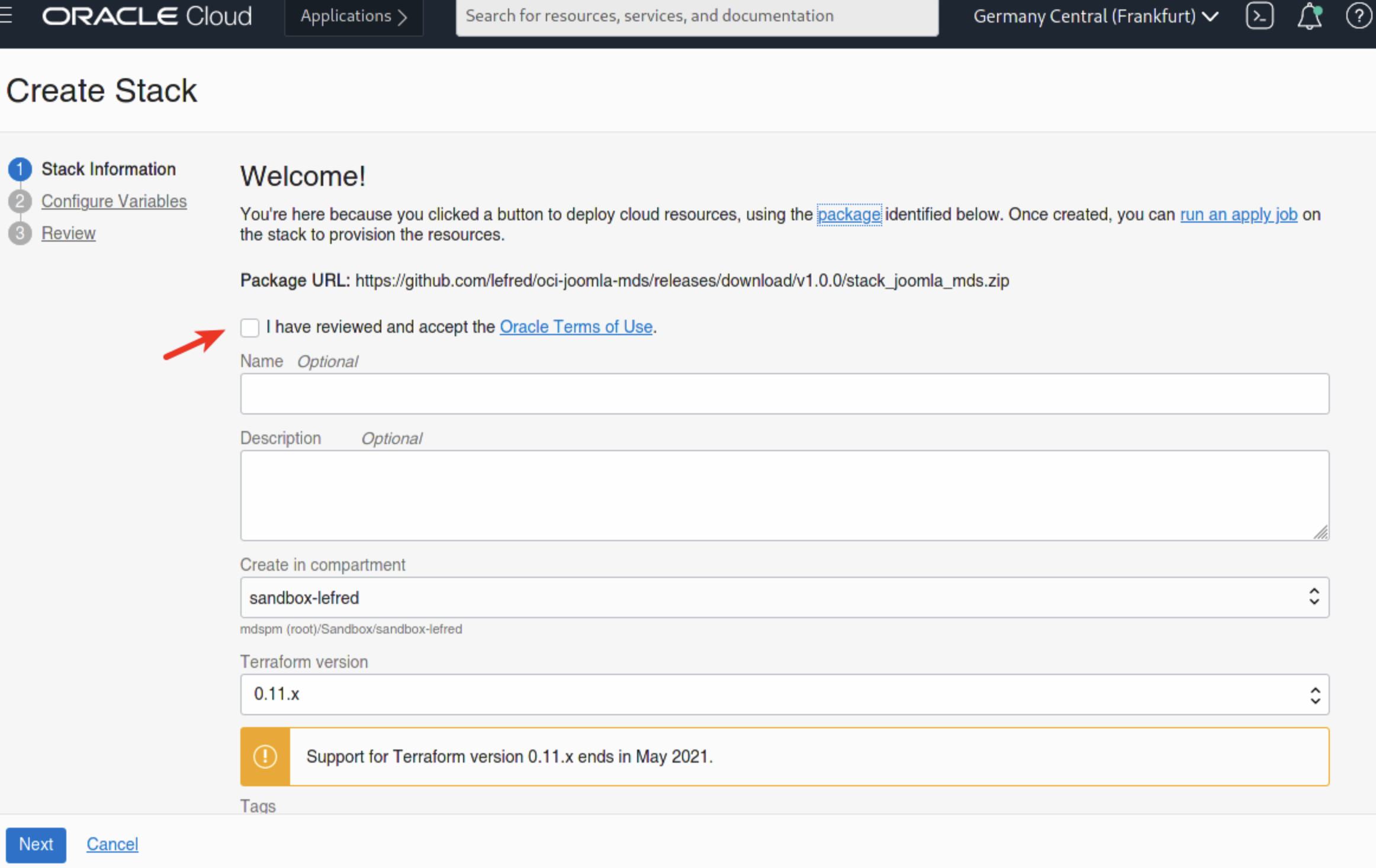Open the help question mark icon
Screen dimensions: 1376x868
1358,16
